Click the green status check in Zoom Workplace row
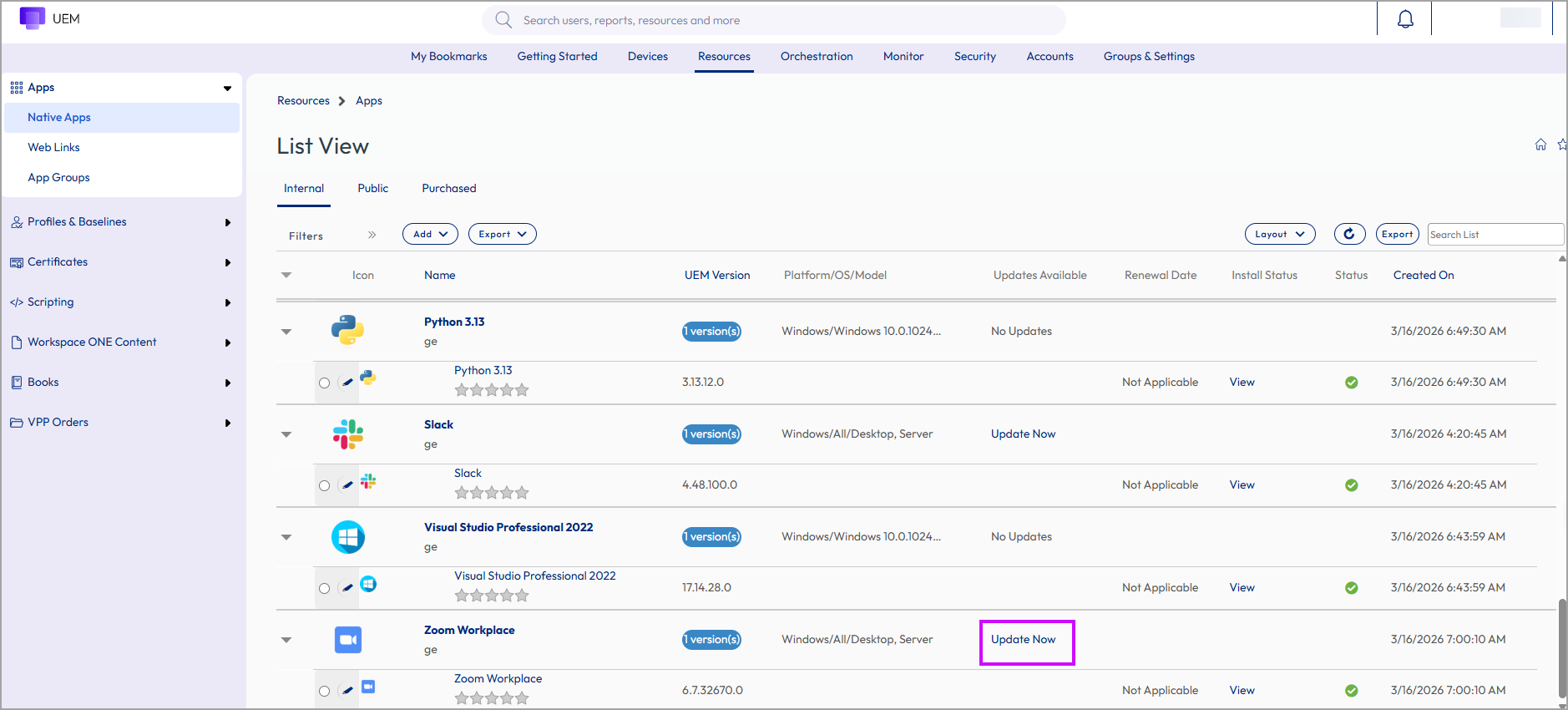1568x710 pixels. pos(1351,691)
